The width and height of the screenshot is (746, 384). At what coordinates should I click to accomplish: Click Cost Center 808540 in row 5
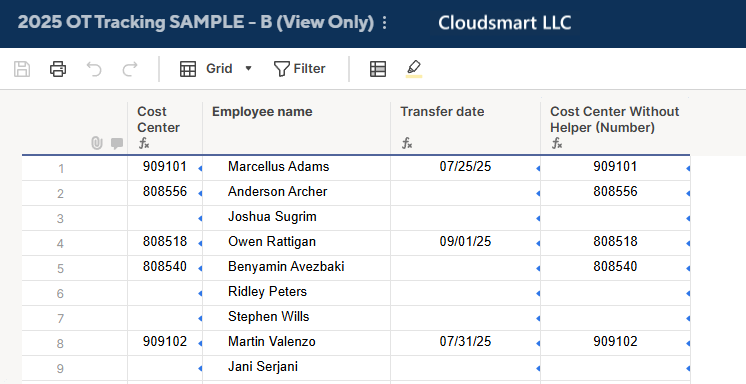click(165, 268)
